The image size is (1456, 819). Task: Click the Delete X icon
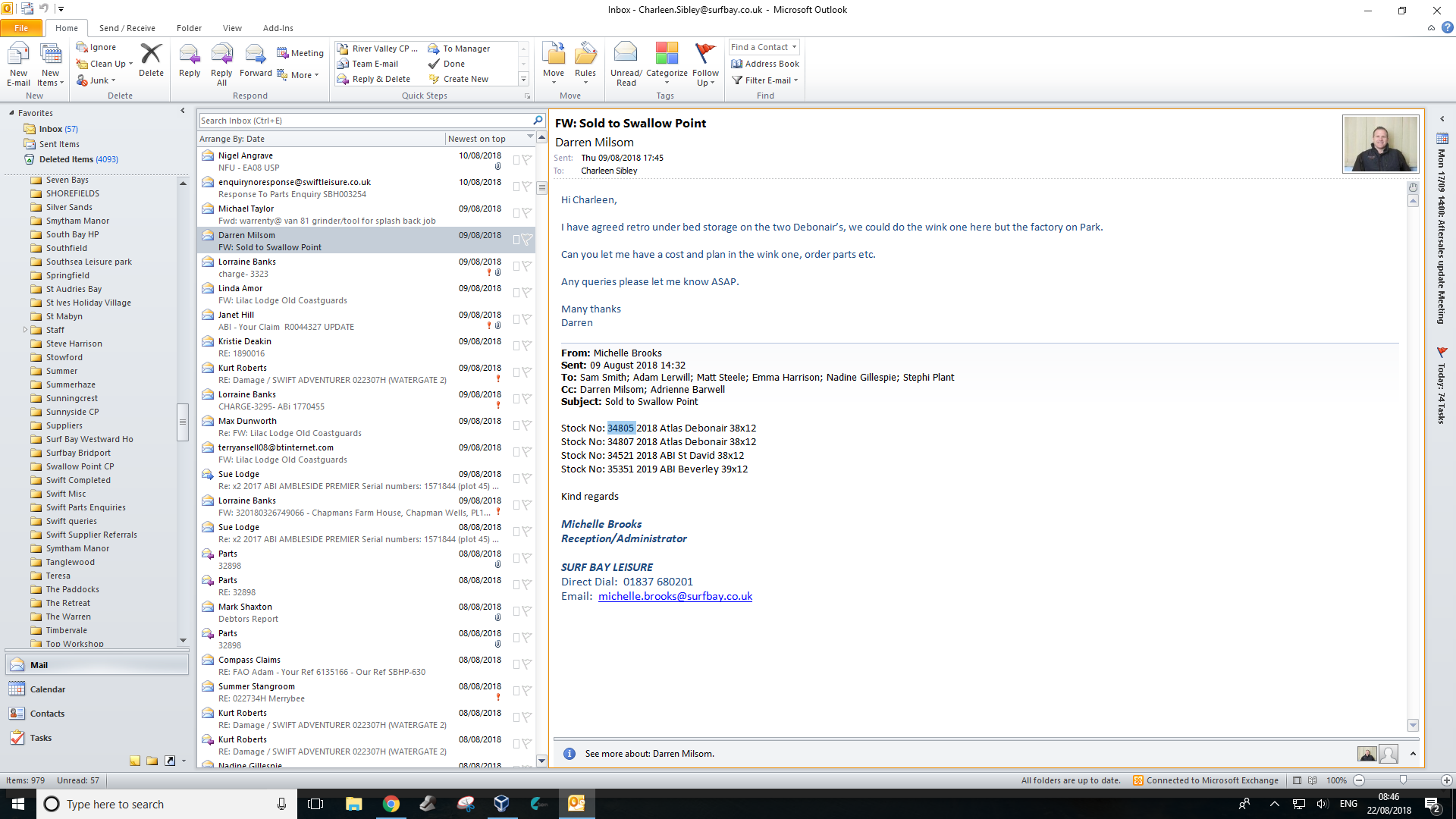(151, 55)
